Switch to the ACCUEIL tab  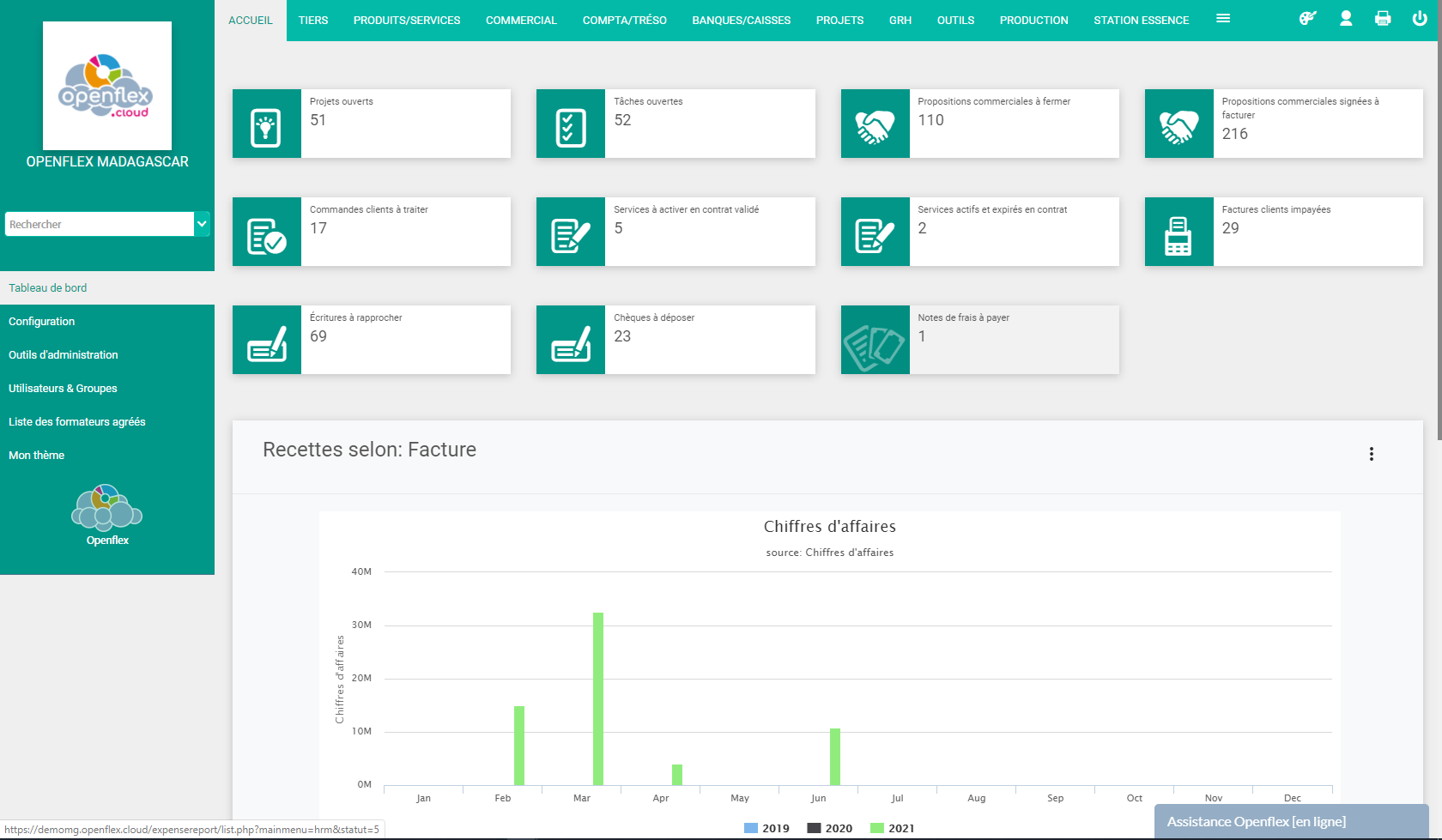[x=251, y=21]
